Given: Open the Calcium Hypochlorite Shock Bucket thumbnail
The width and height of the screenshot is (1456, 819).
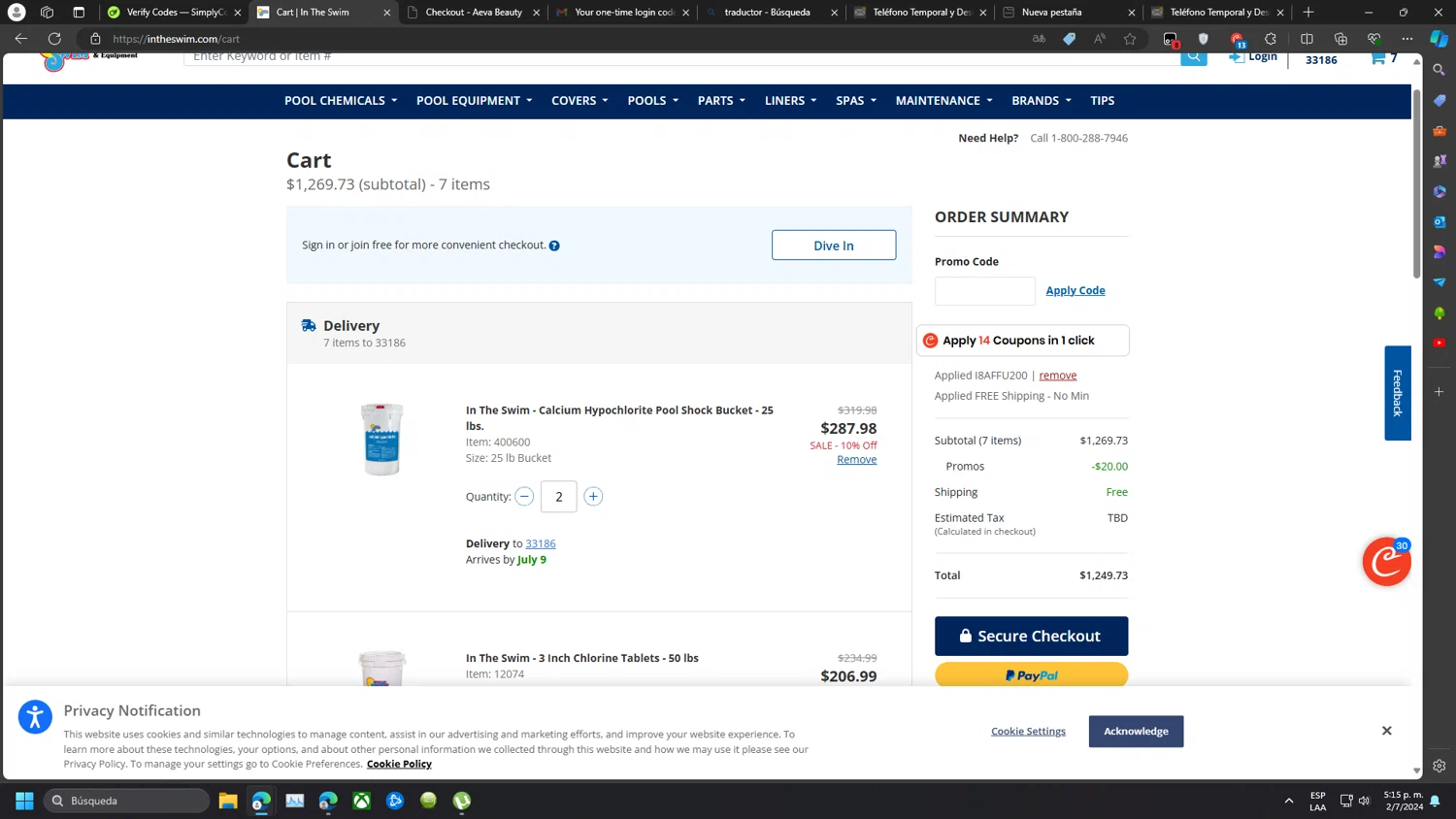Looking at the screenshot, I should click(x=381, y=439).
